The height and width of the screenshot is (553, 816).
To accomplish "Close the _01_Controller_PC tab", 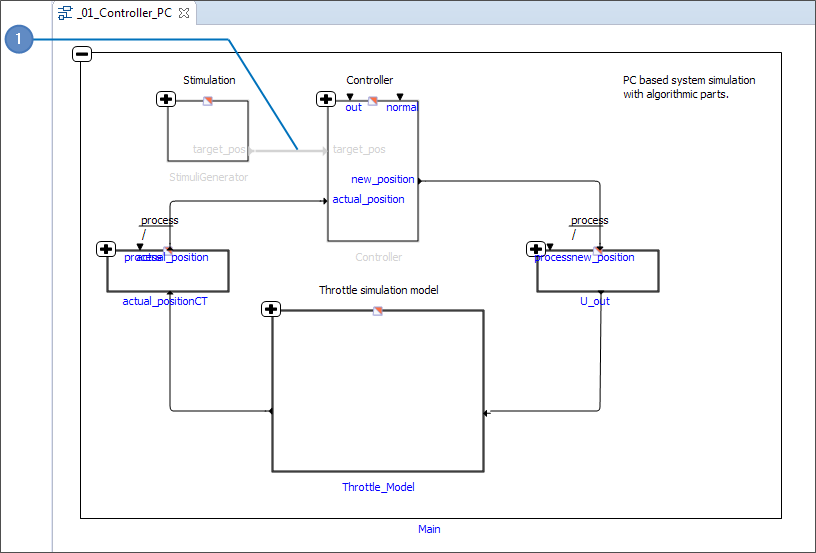I will point(184,13).
